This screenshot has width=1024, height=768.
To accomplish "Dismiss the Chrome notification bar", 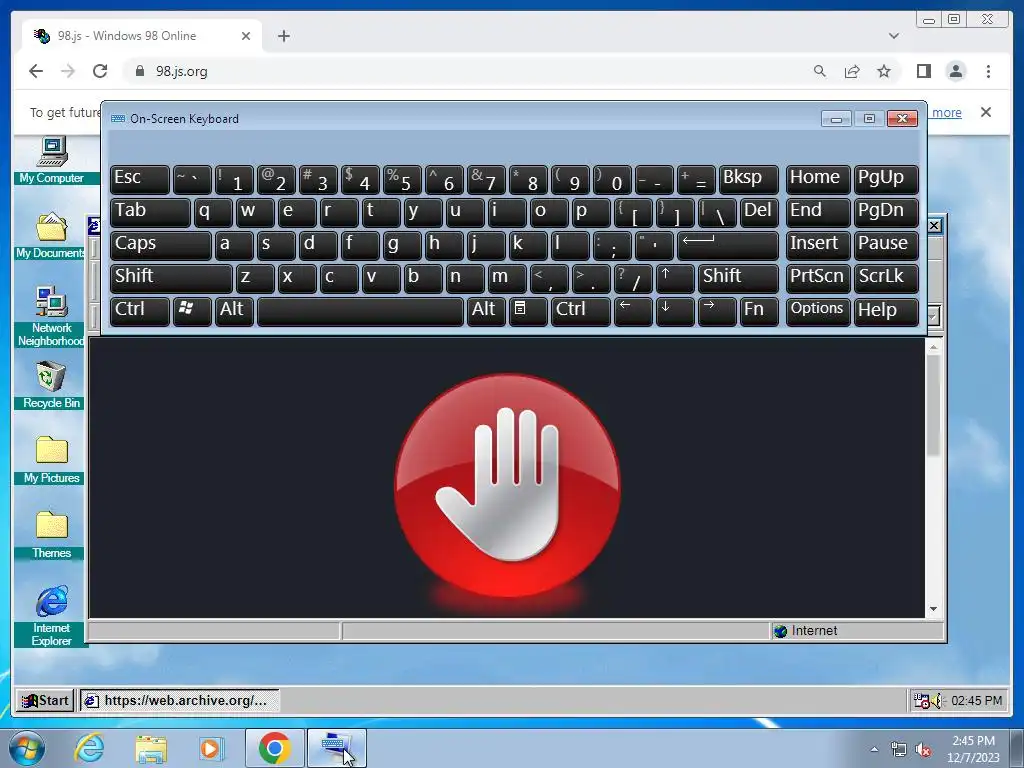I will [986, 112].
